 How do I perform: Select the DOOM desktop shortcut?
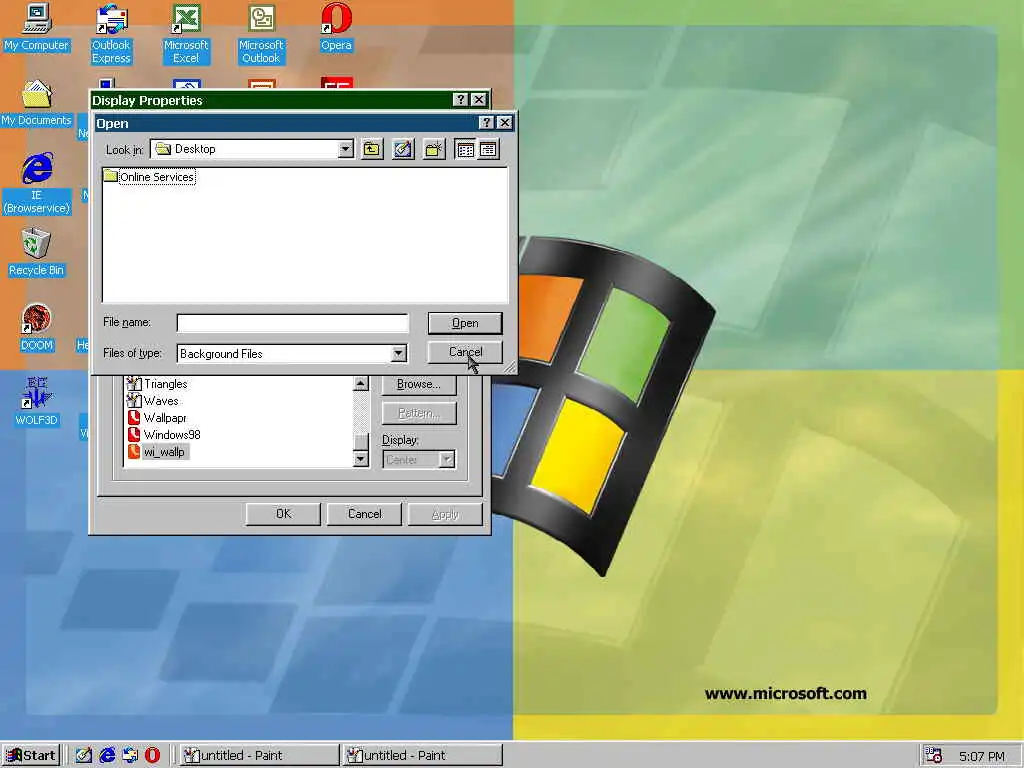tap(37, 328)
